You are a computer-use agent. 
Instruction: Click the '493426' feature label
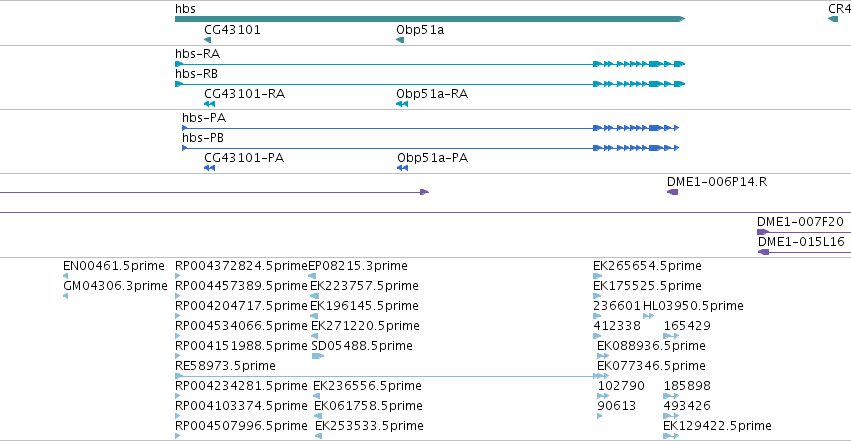[687, 406]
